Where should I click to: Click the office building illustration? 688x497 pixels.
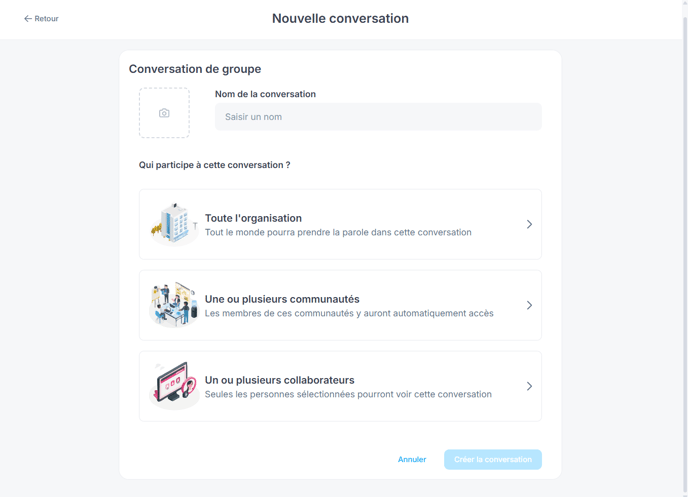[x=174, y=224]
